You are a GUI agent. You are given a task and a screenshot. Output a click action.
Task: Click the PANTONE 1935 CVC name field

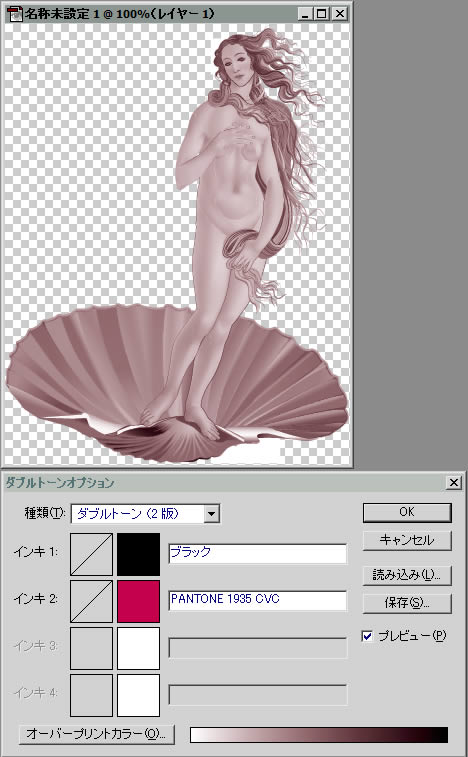(x=257, y=600)
